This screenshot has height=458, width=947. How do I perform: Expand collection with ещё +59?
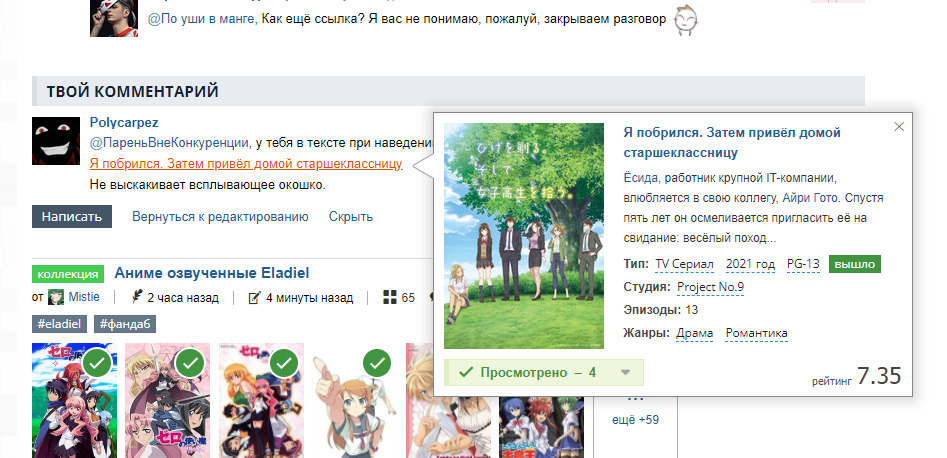coord(634,418)
